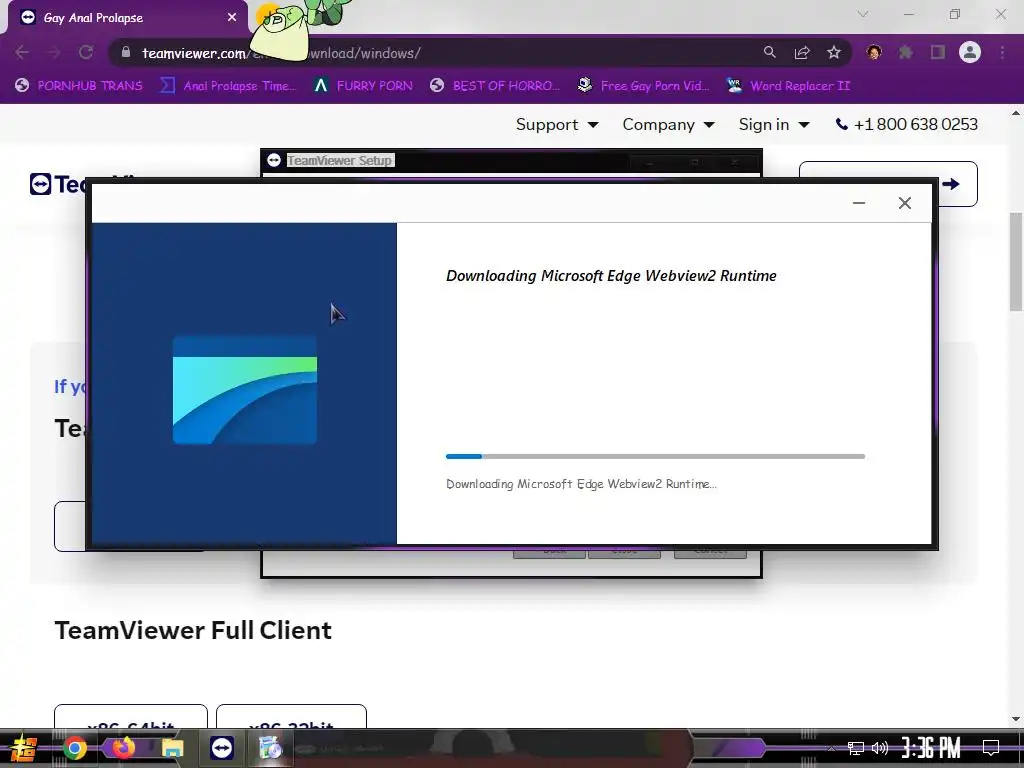Click the Edge Webview2 logo image

point(245,390)
